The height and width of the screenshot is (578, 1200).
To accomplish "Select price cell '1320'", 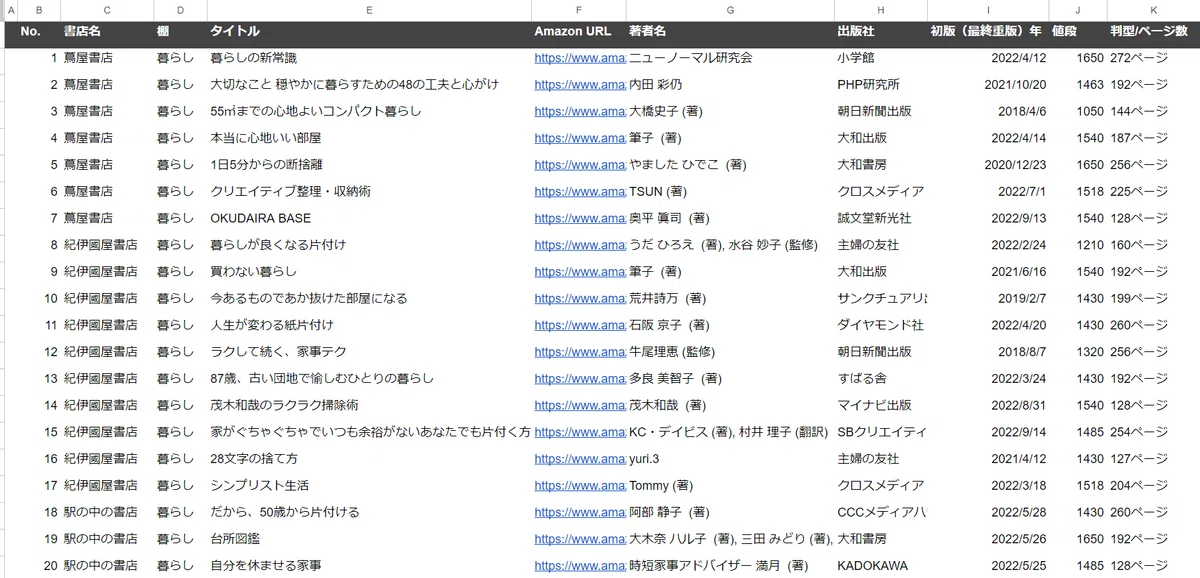I will pyautogui.click(x=1077, y=352).
